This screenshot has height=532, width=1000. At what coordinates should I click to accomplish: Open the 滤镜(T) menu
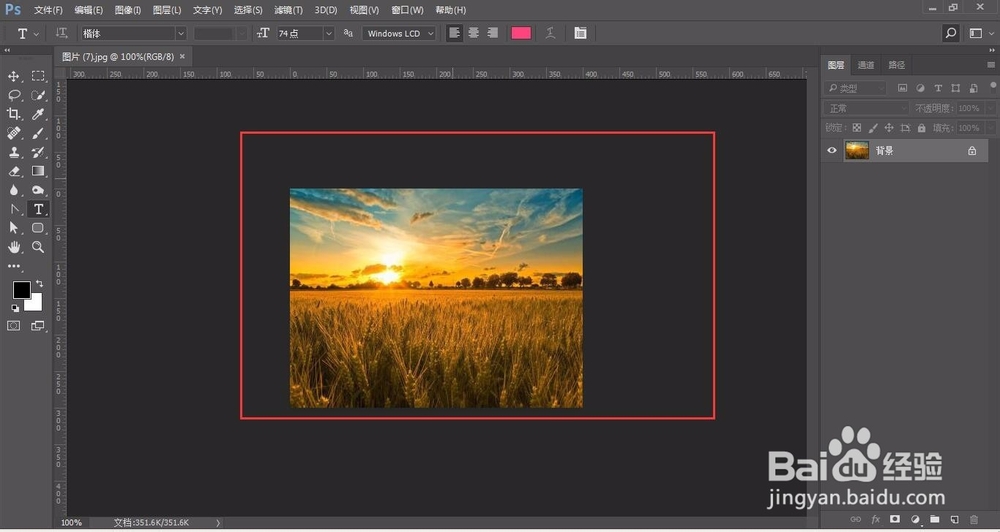pos(288,10)
